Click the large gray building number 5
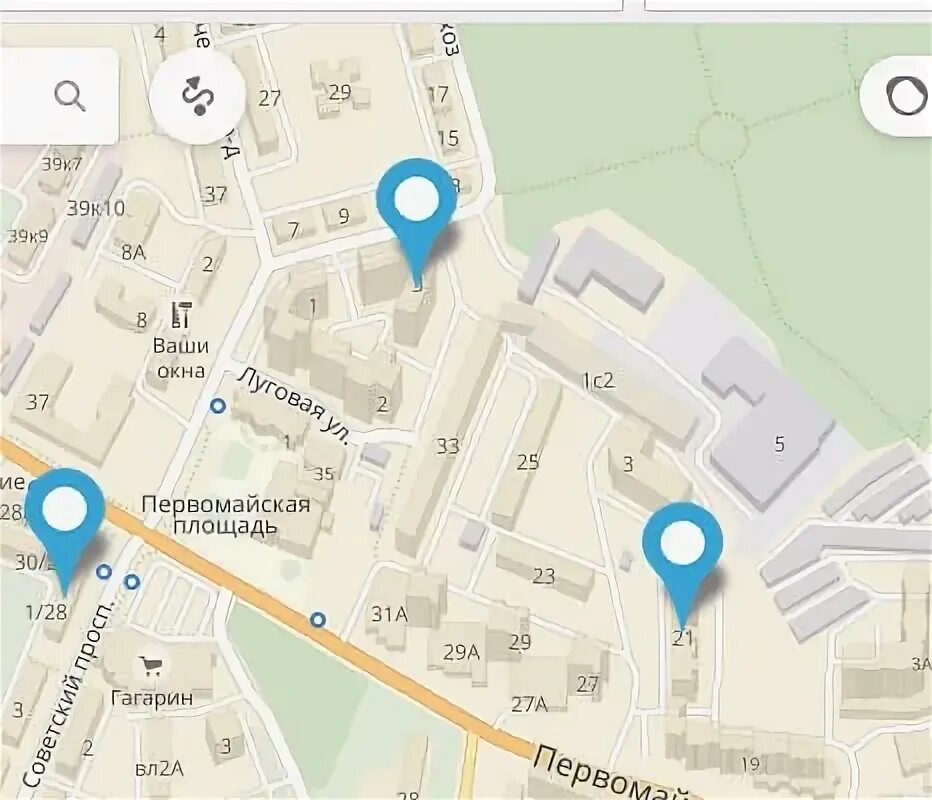This screenshot has width=932, height=800. 779,443
